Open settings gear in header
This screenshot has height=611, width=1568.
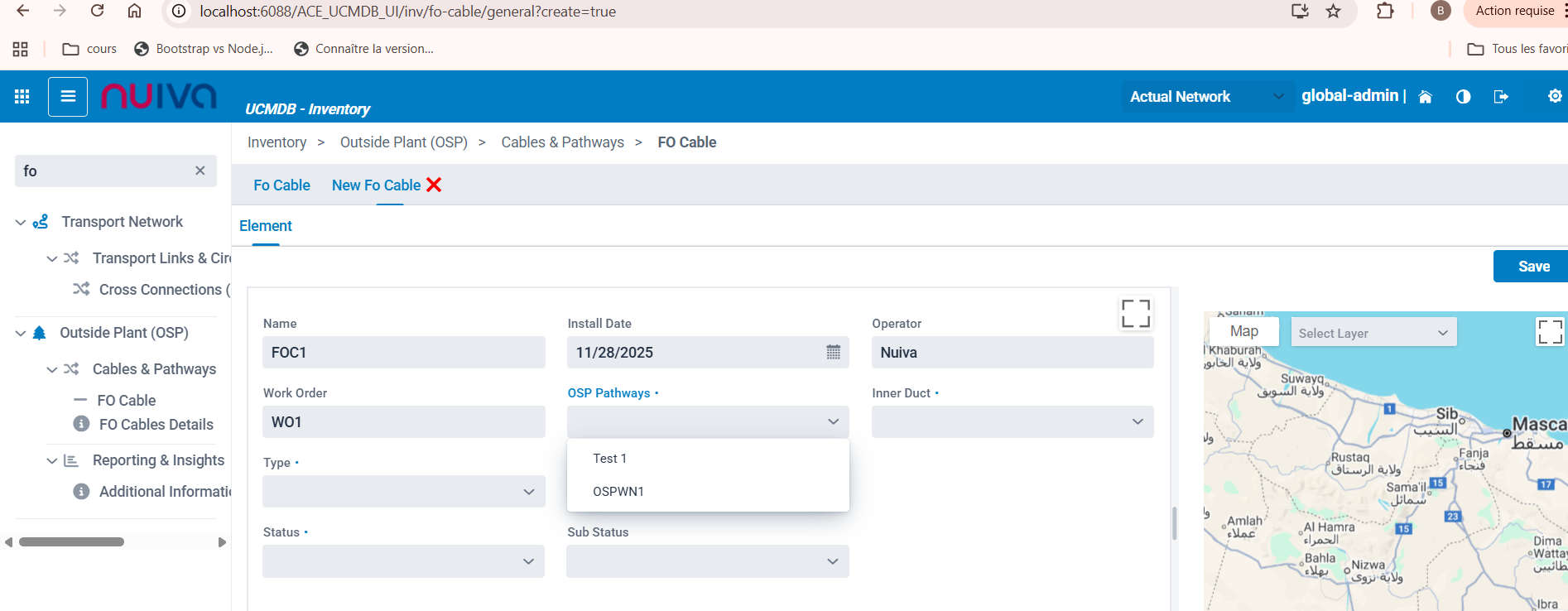[1555, 97]
